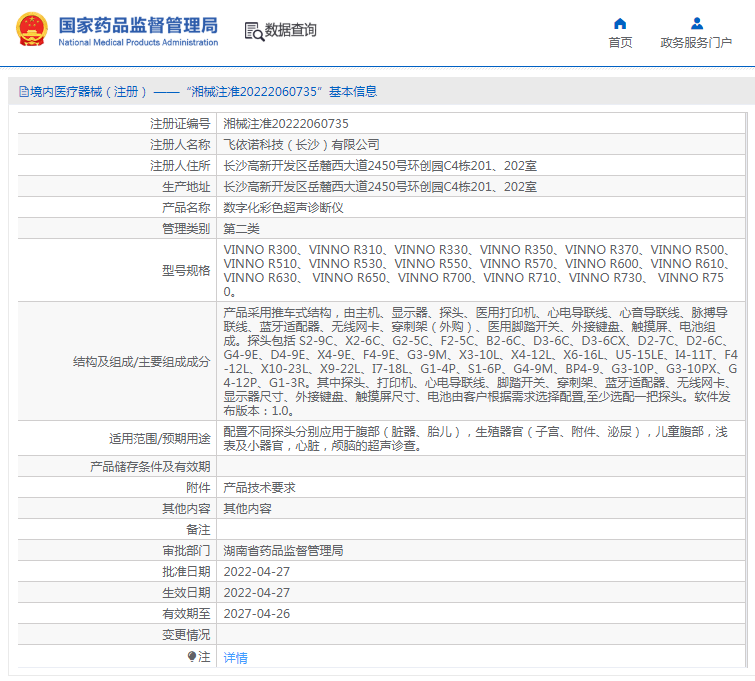This screenshot has height=681, width=755.
Task: Open the 详情 link
Action: (x=235, y=657)
